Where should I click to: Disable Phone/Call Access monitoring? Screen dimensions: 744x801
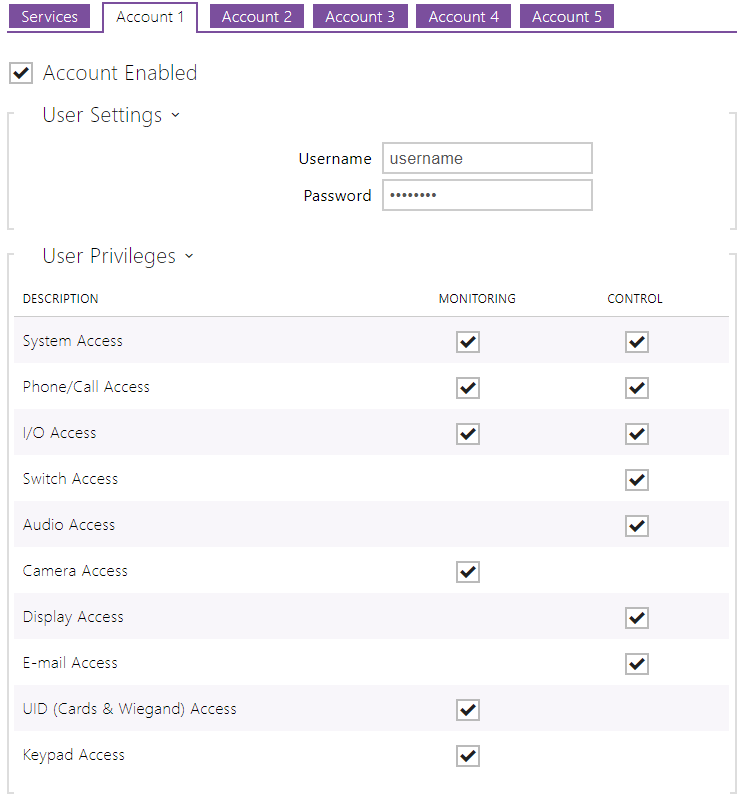click(467, 388)
